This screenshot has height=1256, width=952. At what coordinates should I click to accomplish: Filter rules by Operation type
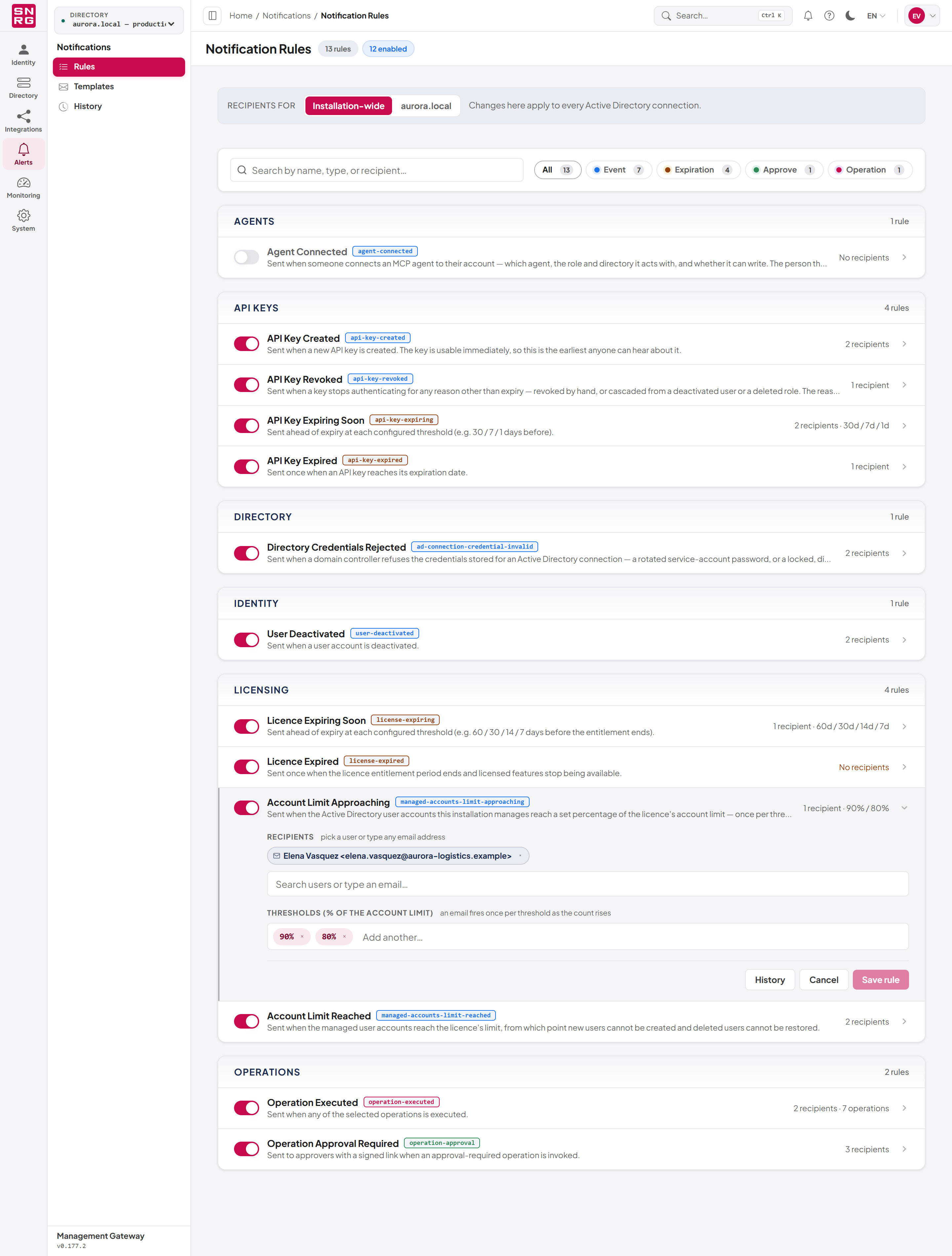pos(870,170)
